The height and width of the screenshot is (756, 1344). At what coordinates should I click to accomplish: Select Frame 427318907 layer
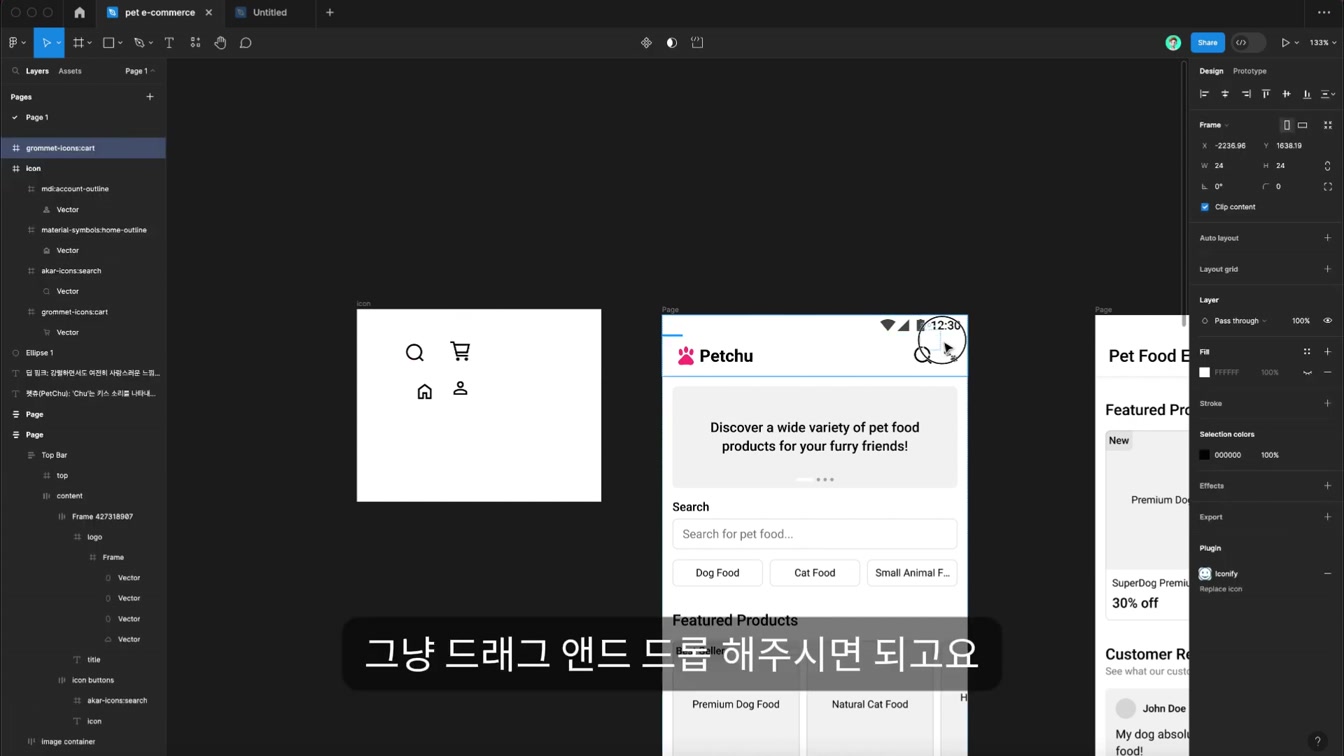83,517
